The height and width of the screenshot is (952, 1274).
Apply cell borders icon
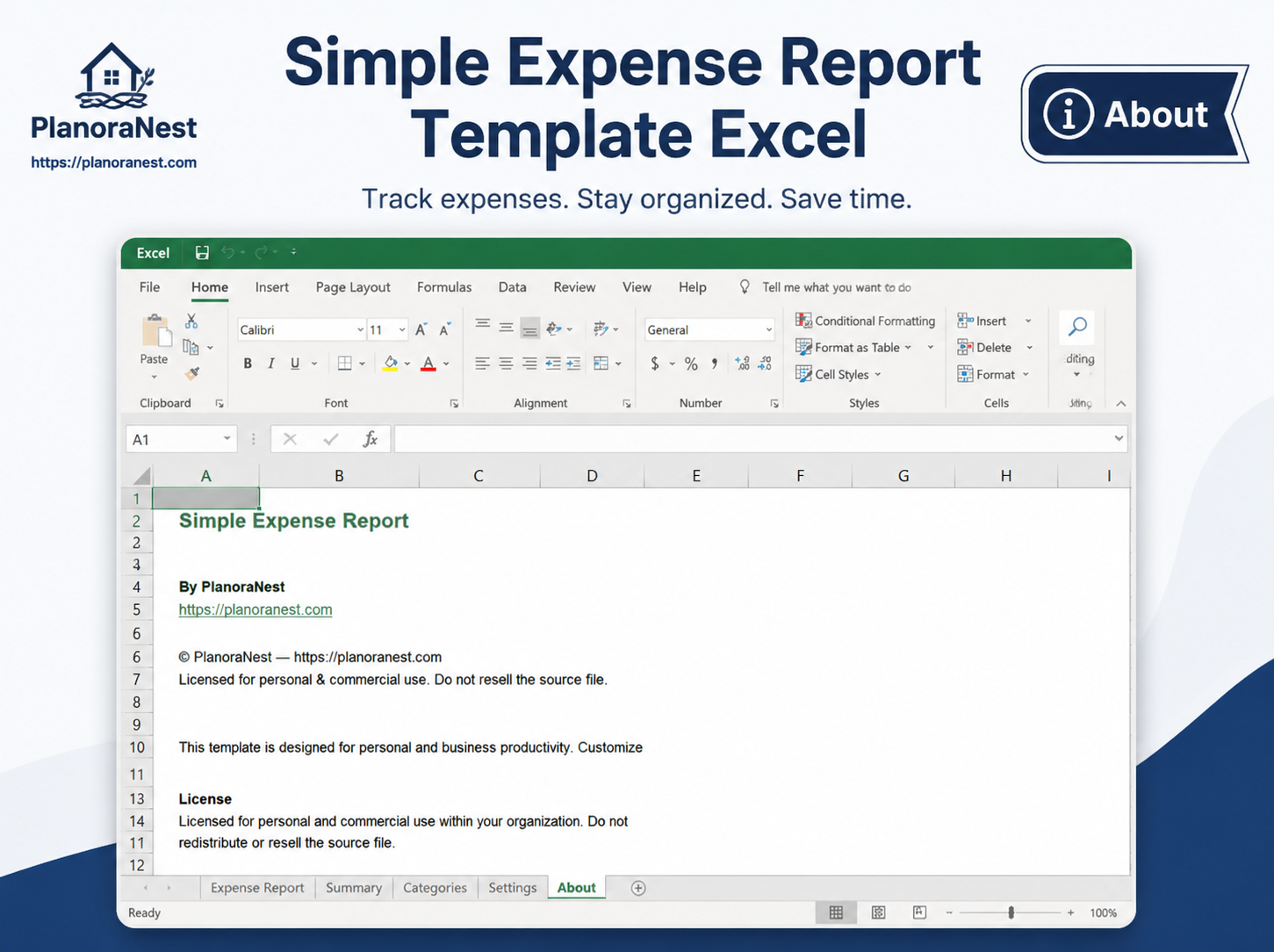(x=345, y=364)
